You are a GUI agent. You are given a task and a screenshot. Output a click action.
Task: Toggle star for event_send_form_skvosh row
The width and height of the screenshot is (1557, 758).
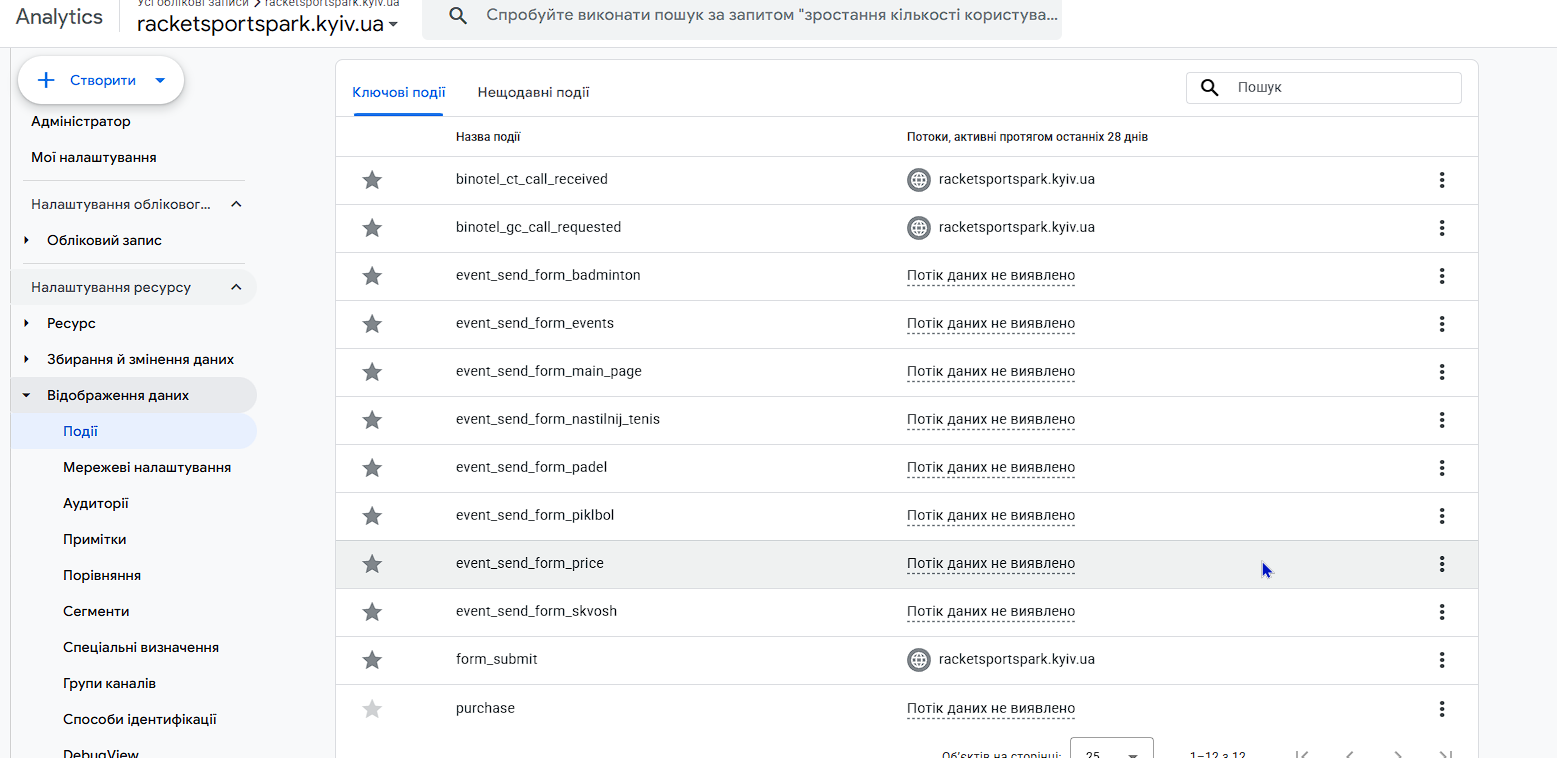pyautogui.click(x=372, y=612)
